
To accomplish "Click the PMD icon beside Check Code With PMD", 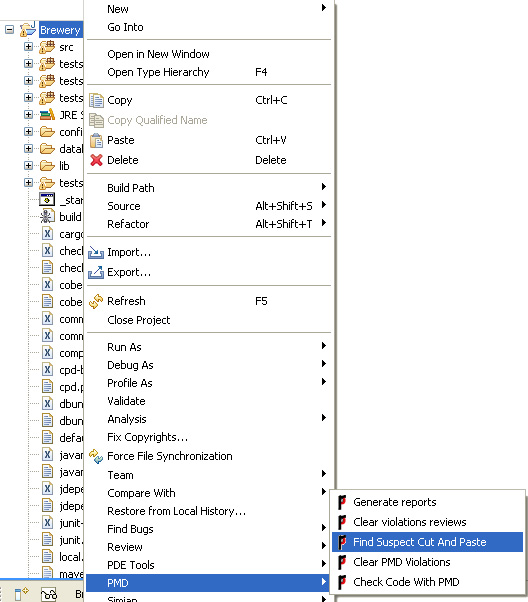I will [x=342, y=582].
